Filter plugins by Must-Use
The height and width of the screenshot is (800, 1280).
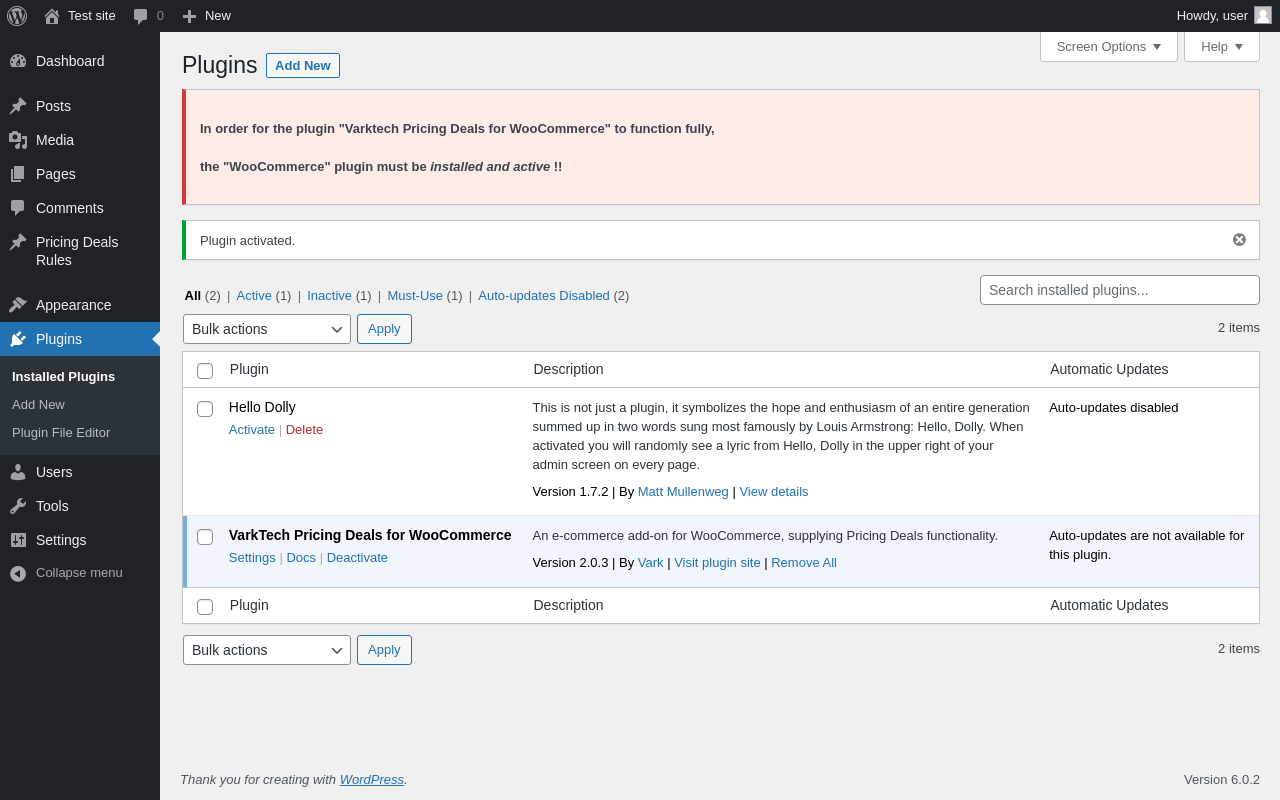pos(415,296)
